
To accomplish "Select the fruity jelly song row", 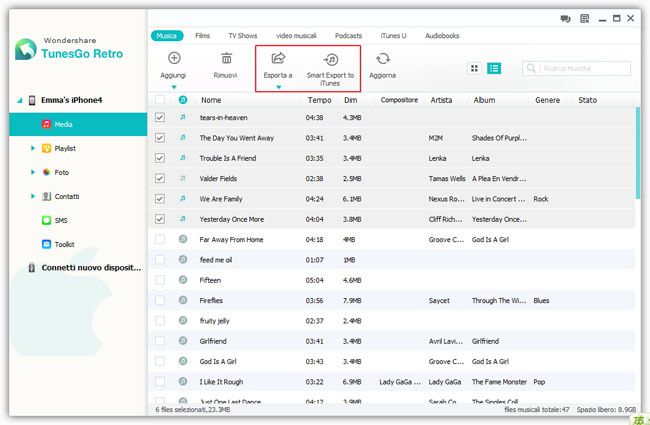I will pos(391,321).
